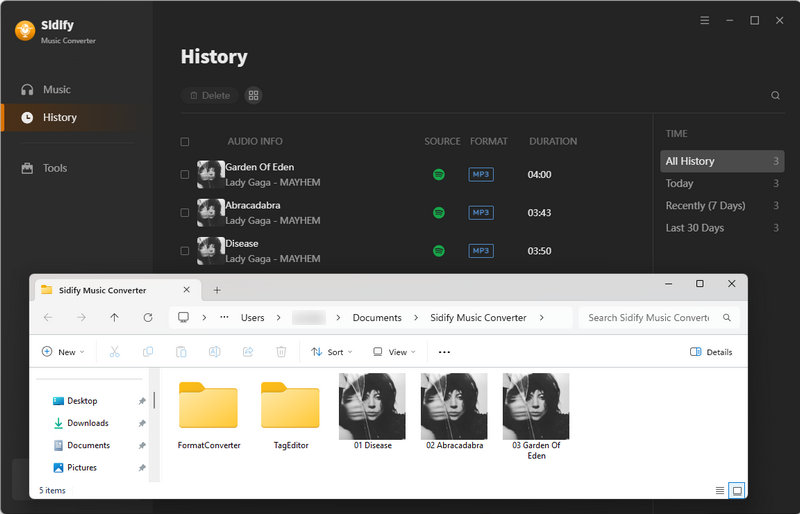Click the This PC monitor icon in address bar
Image resolution: width=800 pixels, height=514 pixels.
(184, 317)
